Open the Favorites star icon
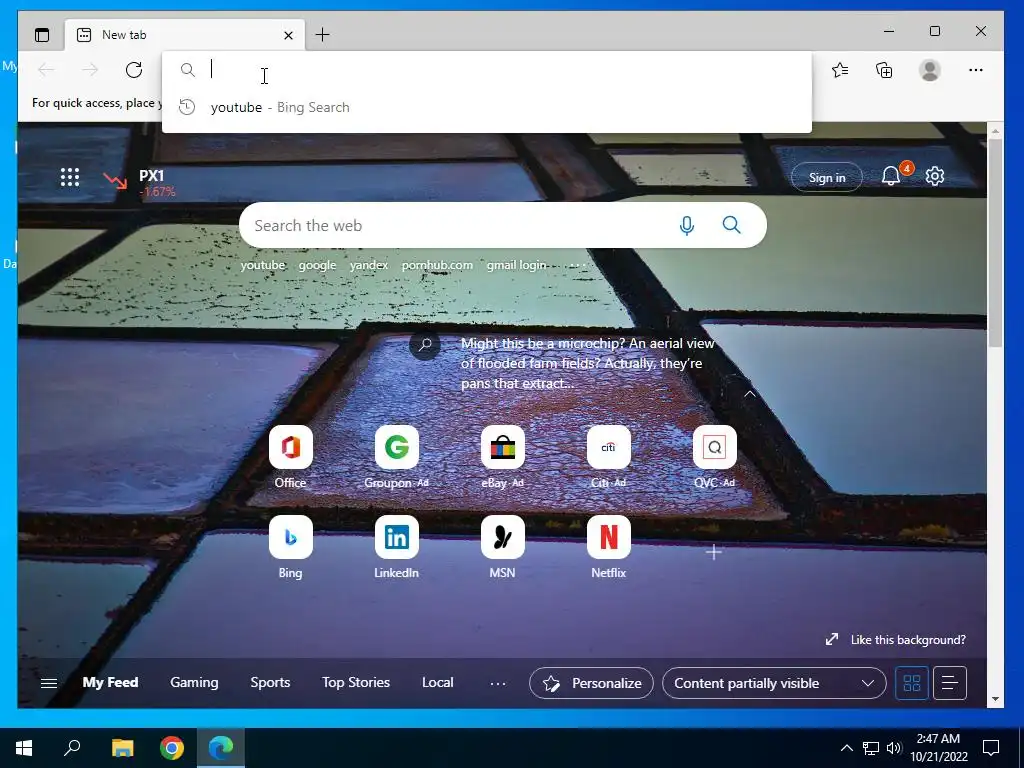 pyautogui.click(x=840, y=70)
